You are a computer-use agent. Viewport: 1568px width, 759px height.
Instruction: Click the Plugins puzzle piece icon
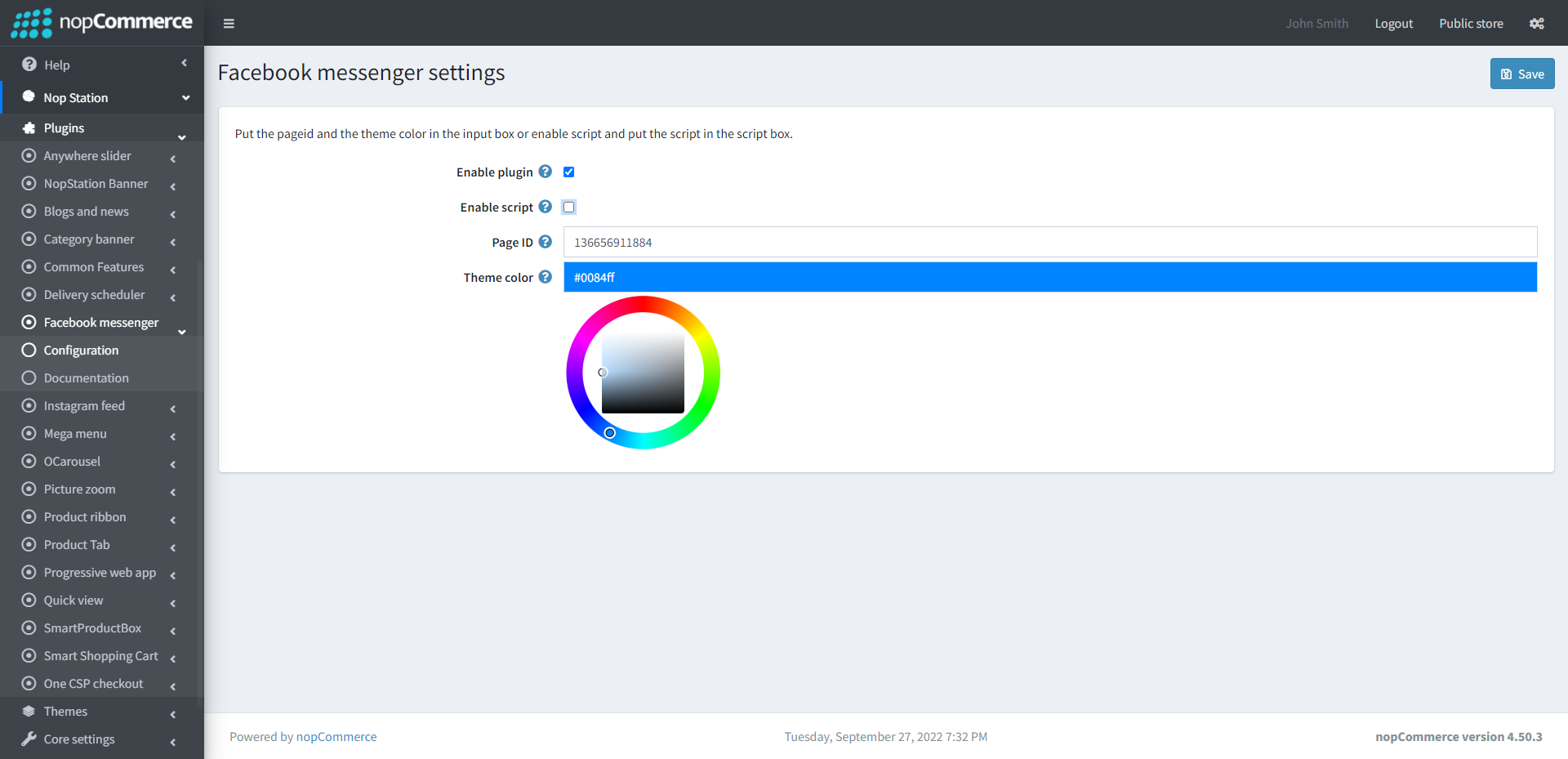point(29,128)
